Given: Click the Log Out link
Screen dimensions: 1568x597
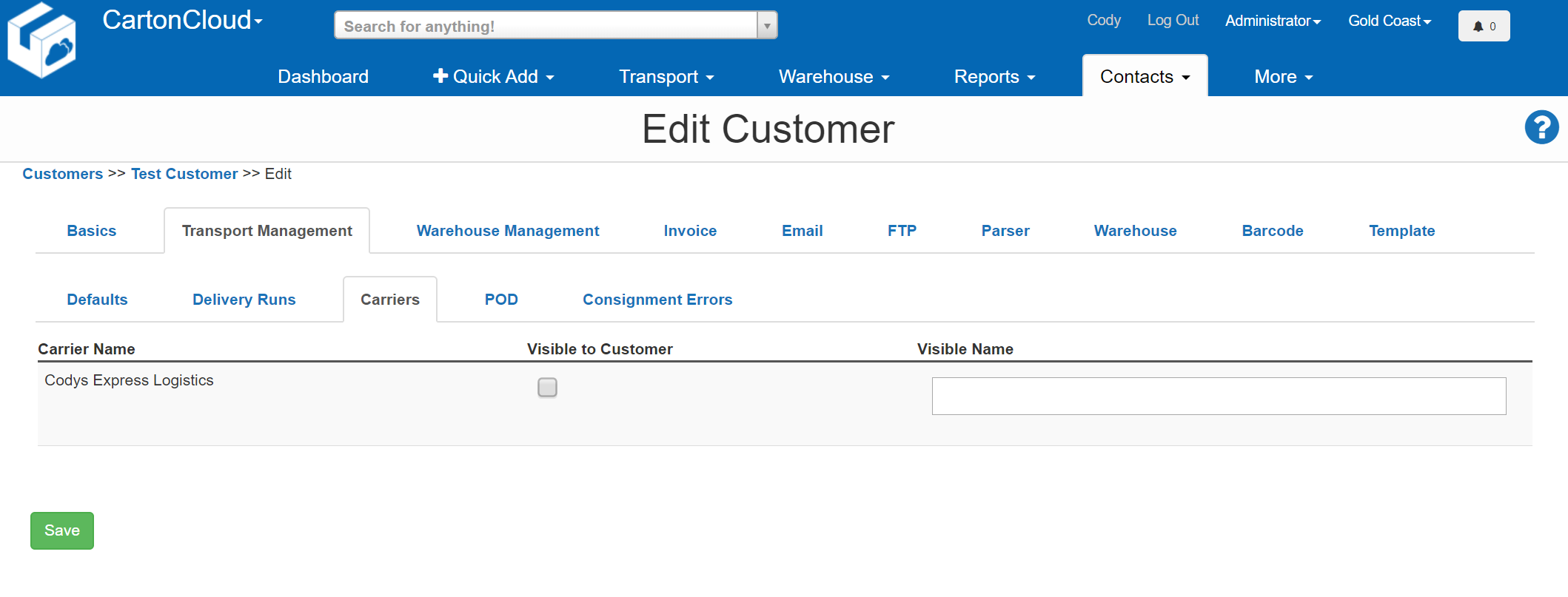Looking at the screenshot, I should 1173,21.
